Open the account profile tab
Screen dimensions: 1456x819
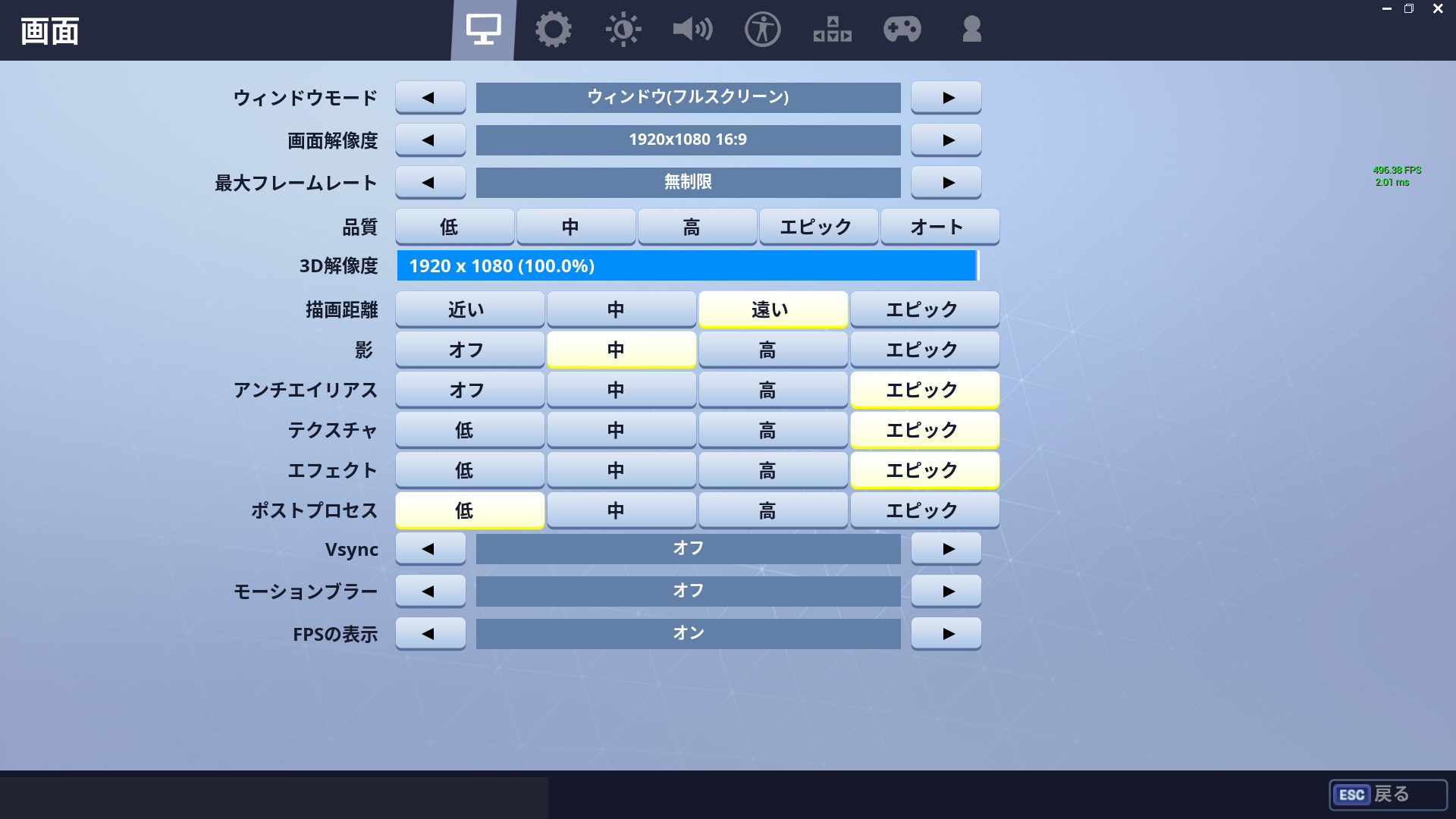pyautogui.click(x=971, y=30)
